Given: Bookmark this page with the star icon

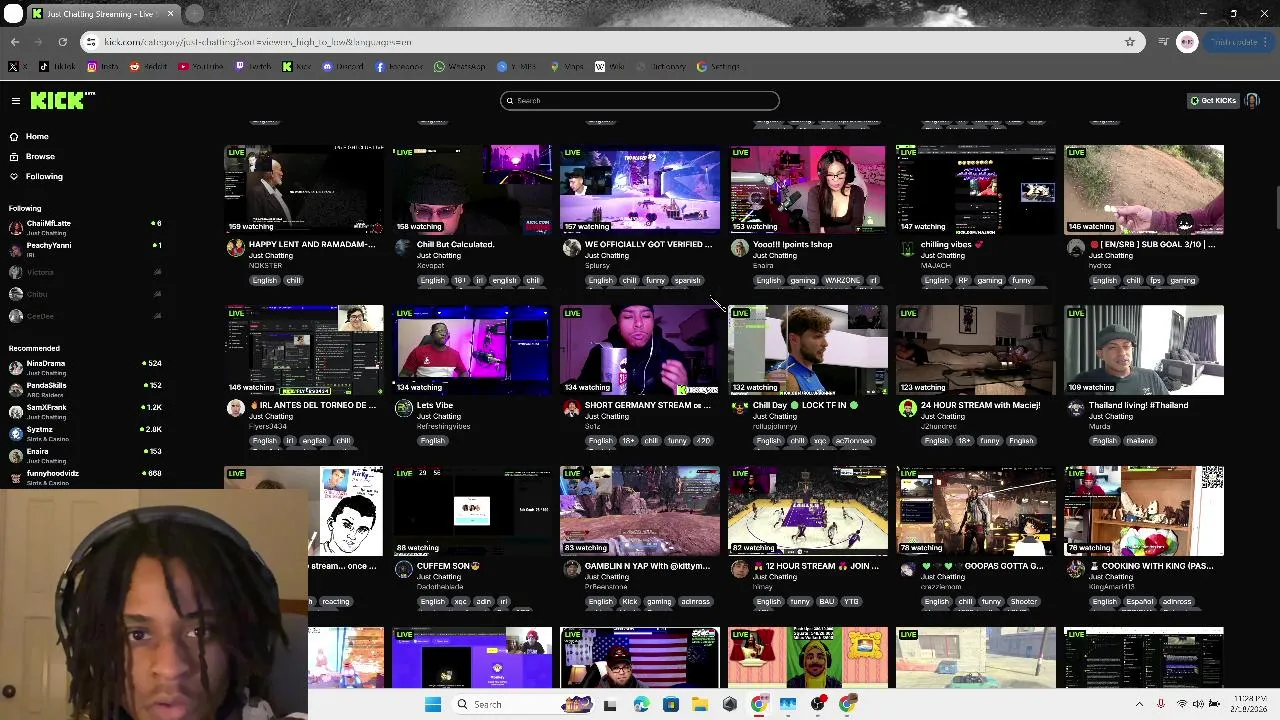Looking at the screenshot, I should 1130,42.
